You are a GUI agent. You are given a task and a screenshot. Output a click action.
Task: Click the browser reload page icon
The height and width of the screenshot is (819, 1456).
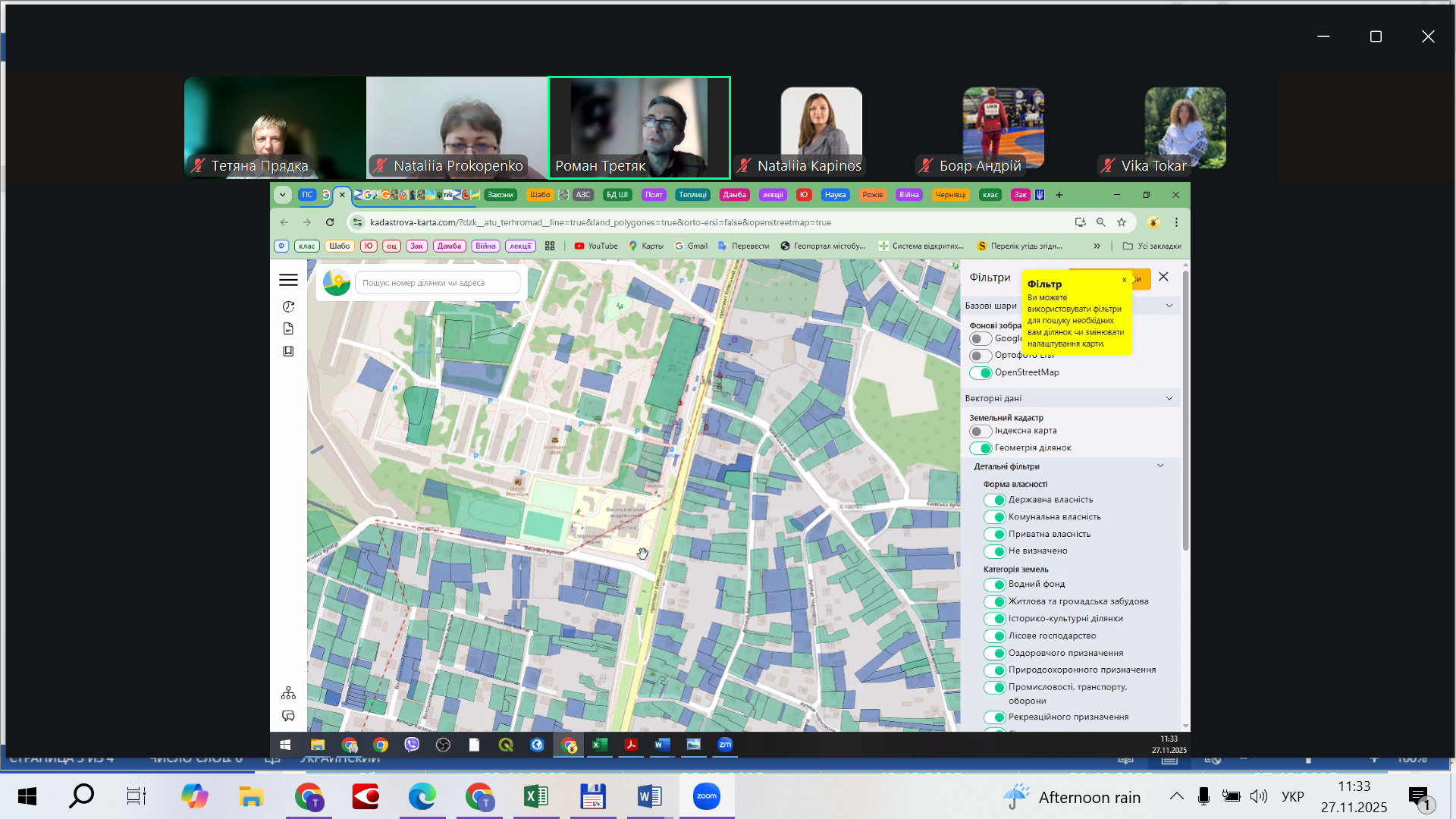click(x=330, y=222)
